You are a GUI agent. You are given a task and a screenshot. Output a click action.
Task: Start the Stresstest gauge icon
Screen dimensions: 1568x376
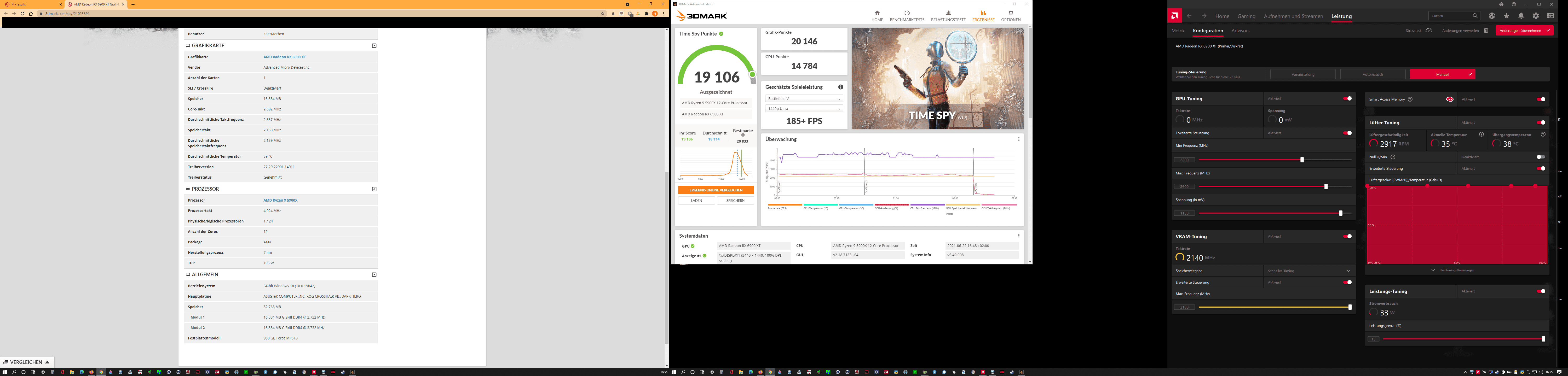point(1429,31)
